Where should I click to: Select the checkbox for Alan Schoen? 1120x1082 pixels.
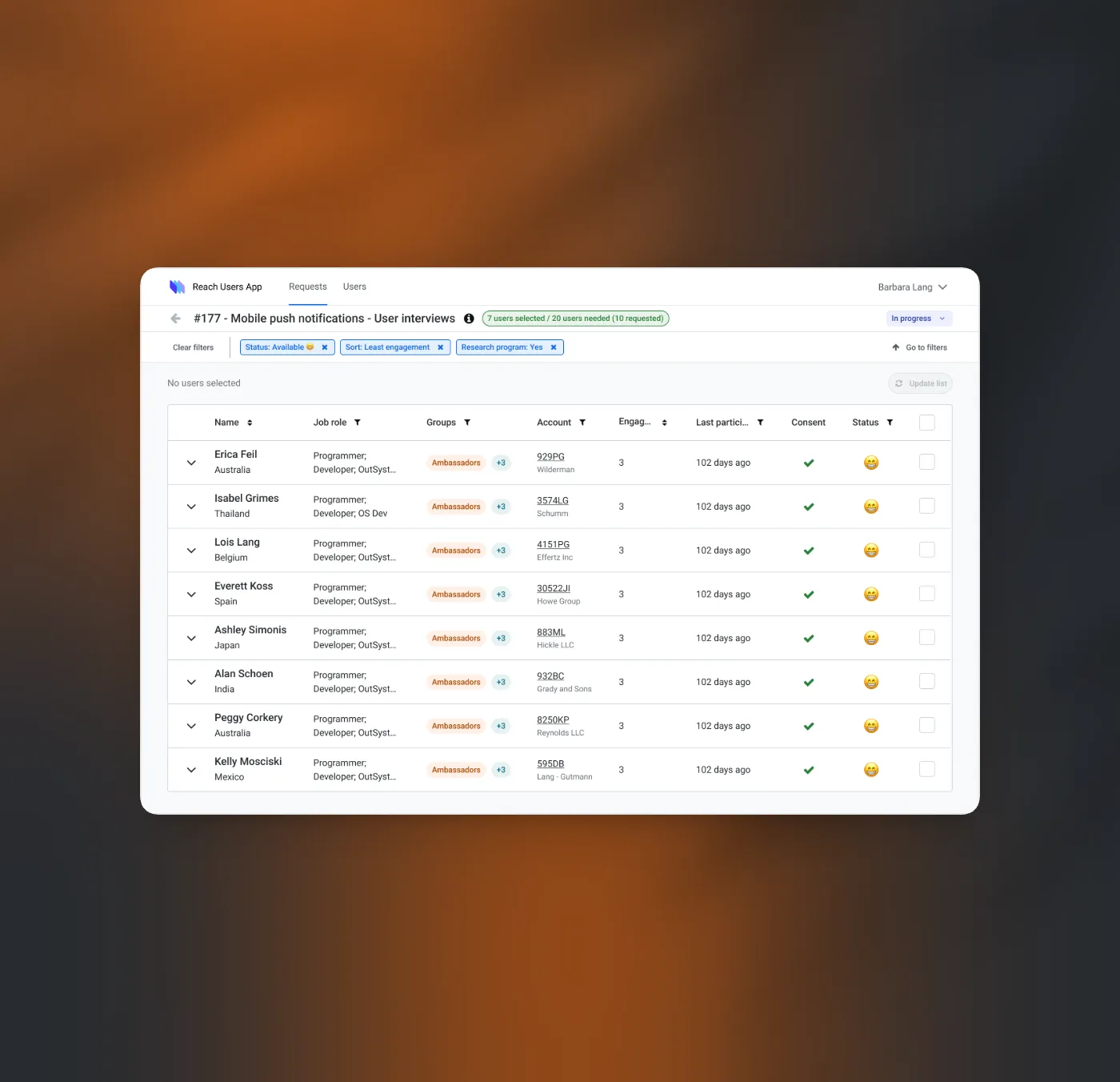point(927,681)
